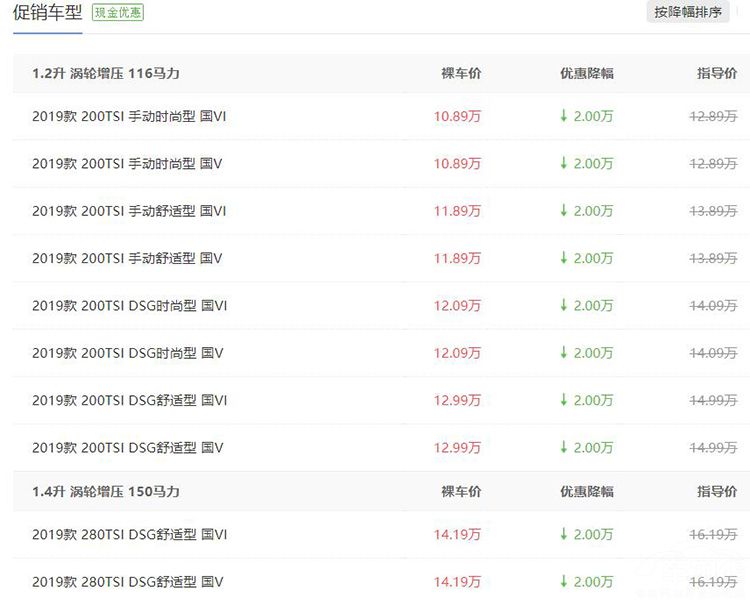Click 11.89万 price for 手动舒适型 国V

pos(457,258)
